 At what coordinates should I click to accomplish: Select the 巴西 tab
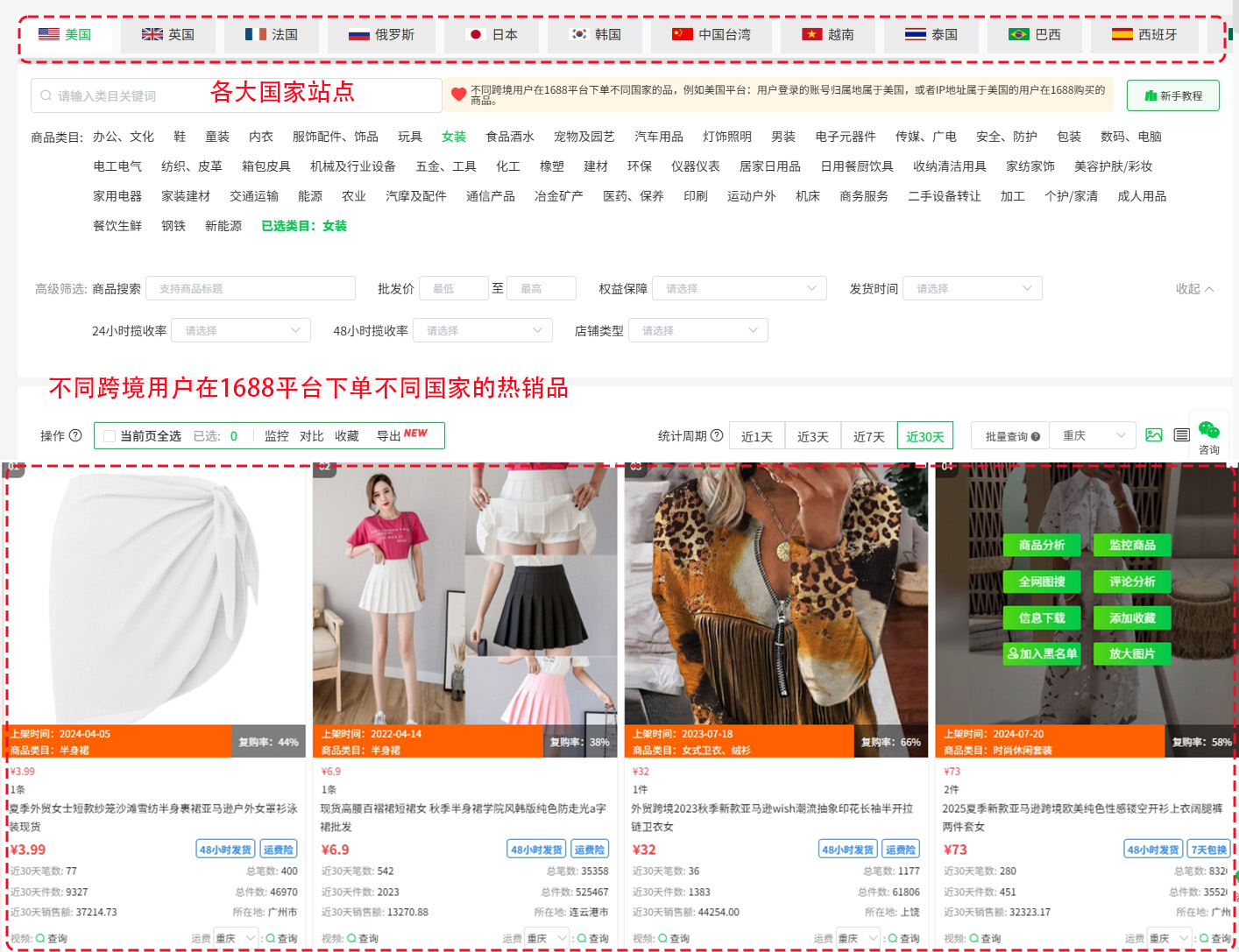click(1035, 35)
